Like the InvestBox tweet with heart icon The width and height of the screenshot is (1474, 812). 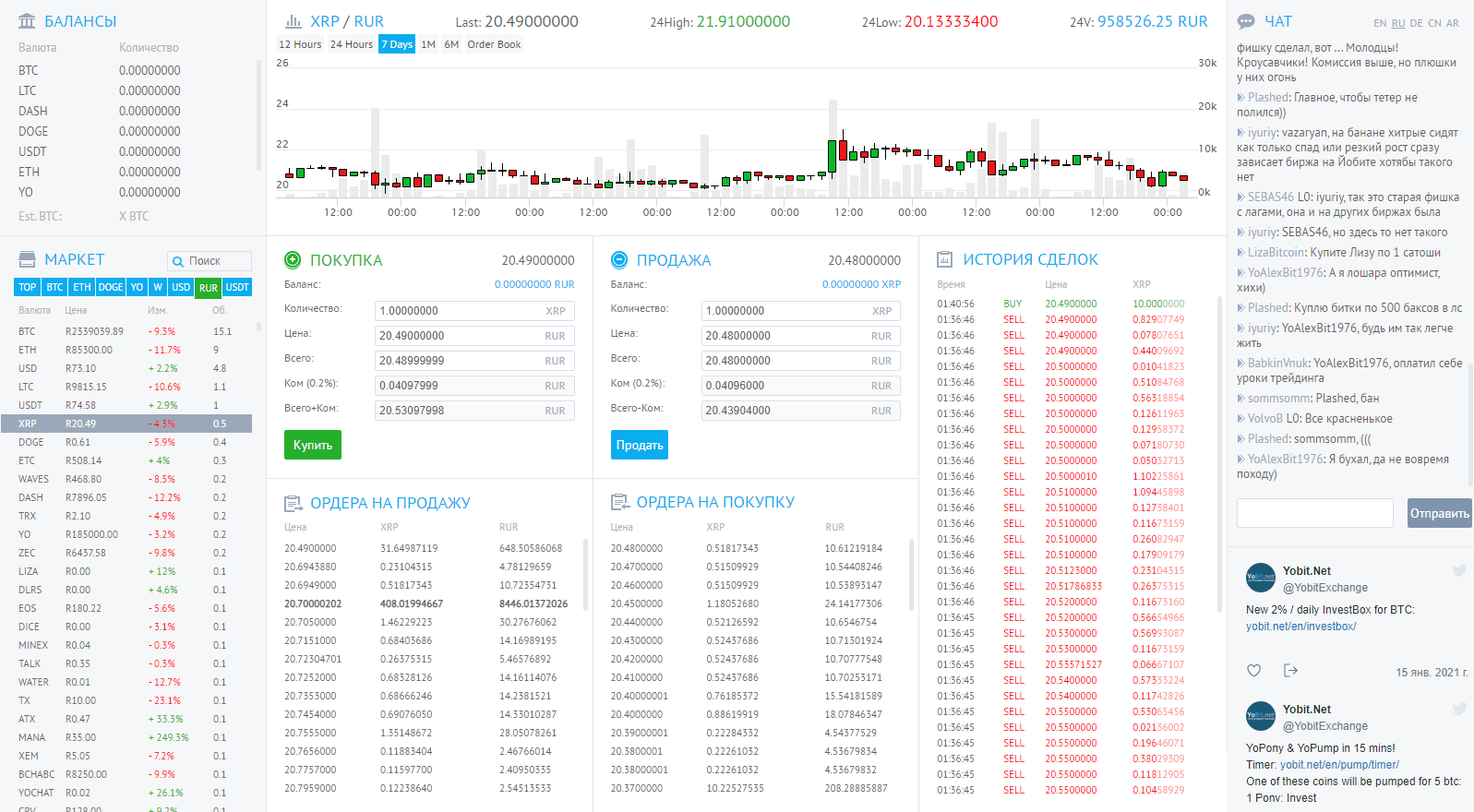click(1253, 671)
